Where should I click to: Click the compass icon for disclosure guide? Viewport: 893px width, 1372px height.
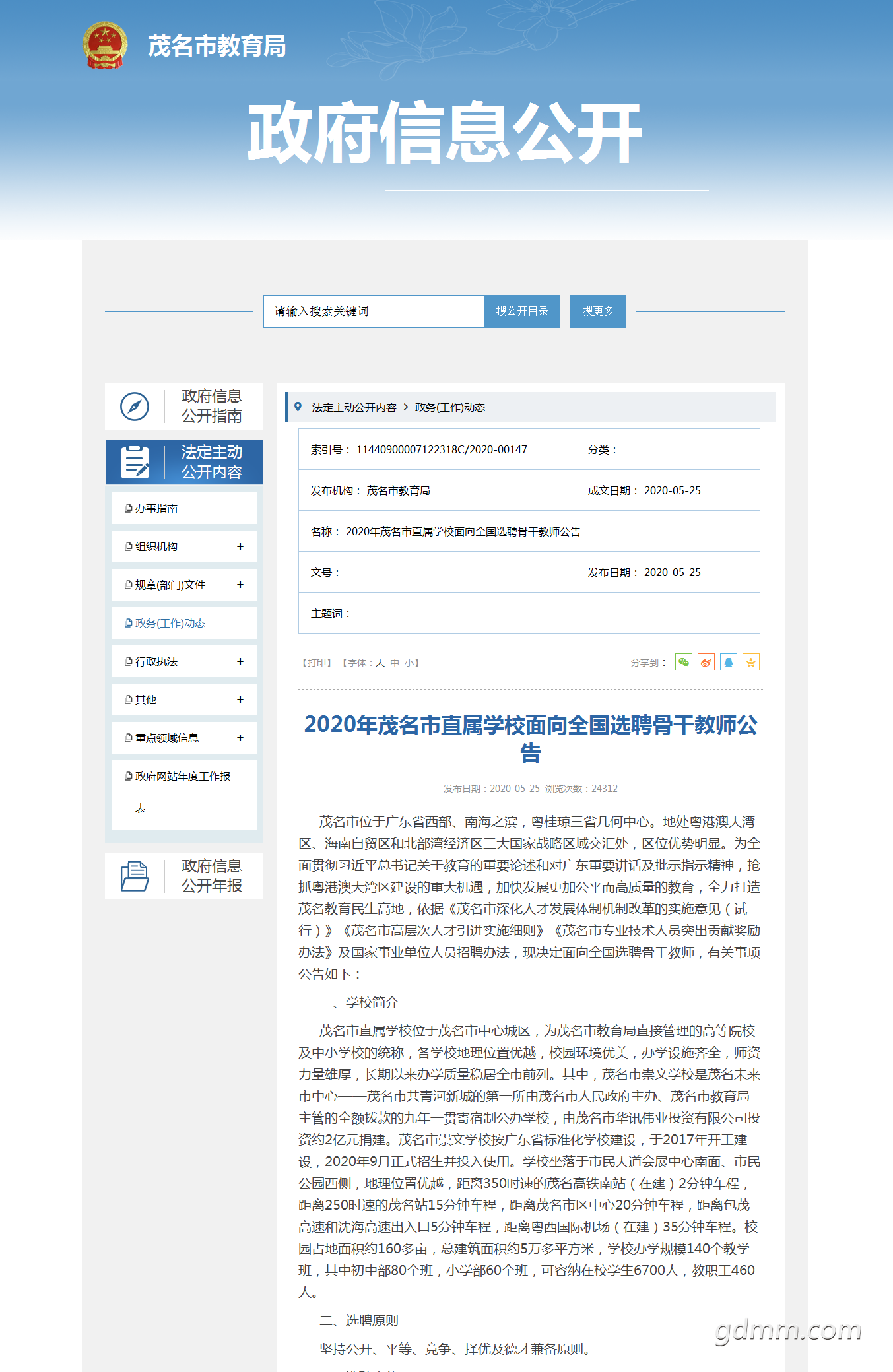tap(135, 407)
